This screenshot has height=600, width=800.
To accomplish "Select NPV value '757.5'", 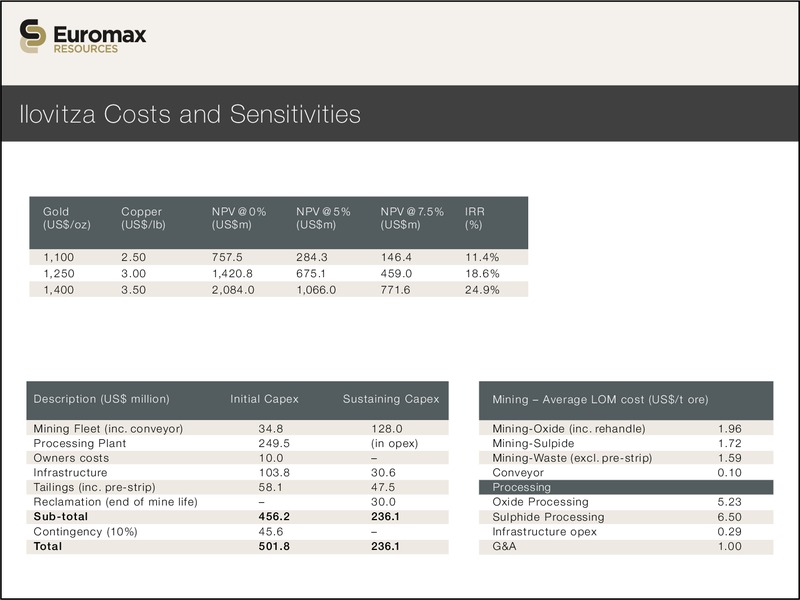I will 227,257.
